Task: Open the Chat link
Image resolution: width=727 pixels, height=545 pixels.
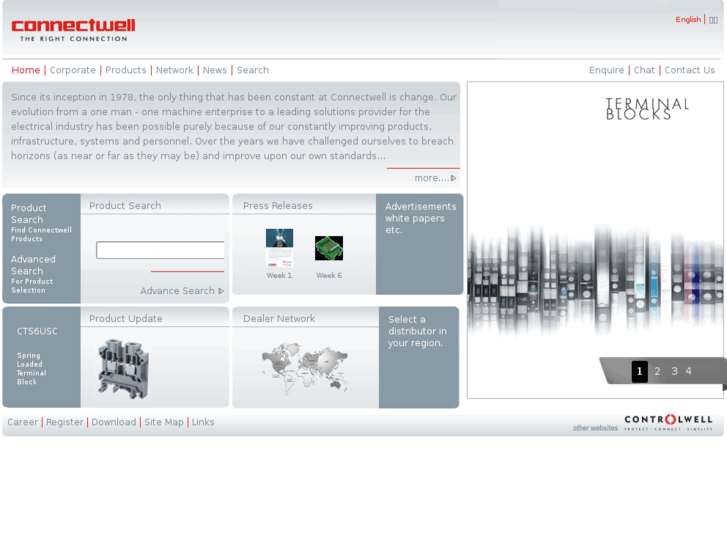Action: [644, 70]
